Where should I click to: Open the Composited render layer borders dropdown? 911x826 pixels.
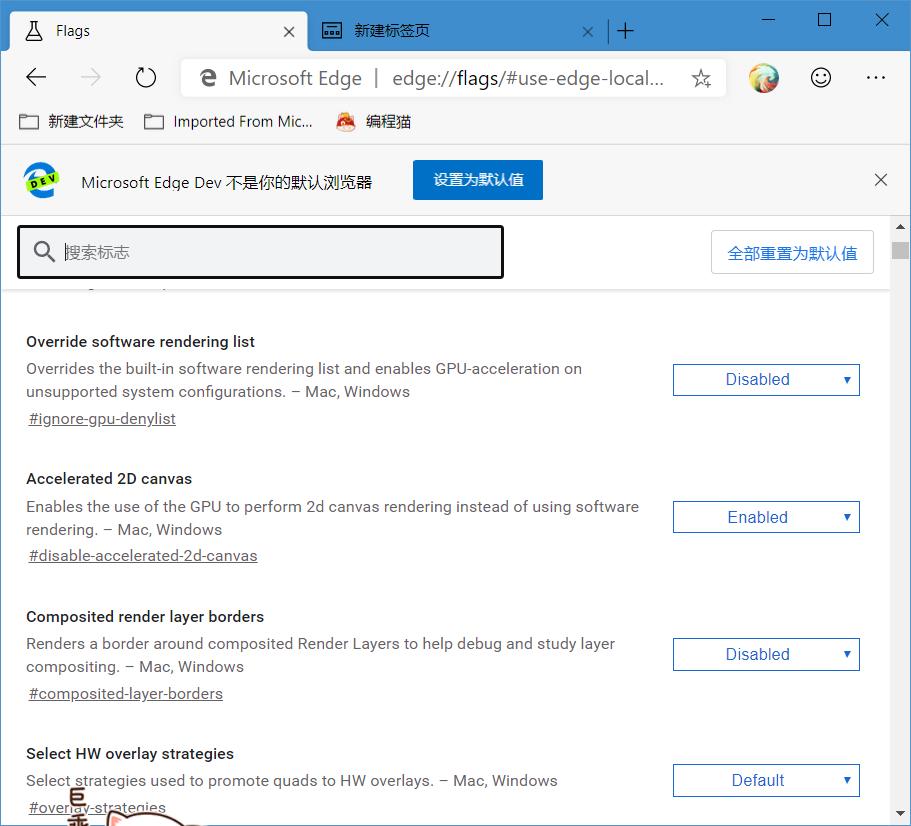[765, 654]
